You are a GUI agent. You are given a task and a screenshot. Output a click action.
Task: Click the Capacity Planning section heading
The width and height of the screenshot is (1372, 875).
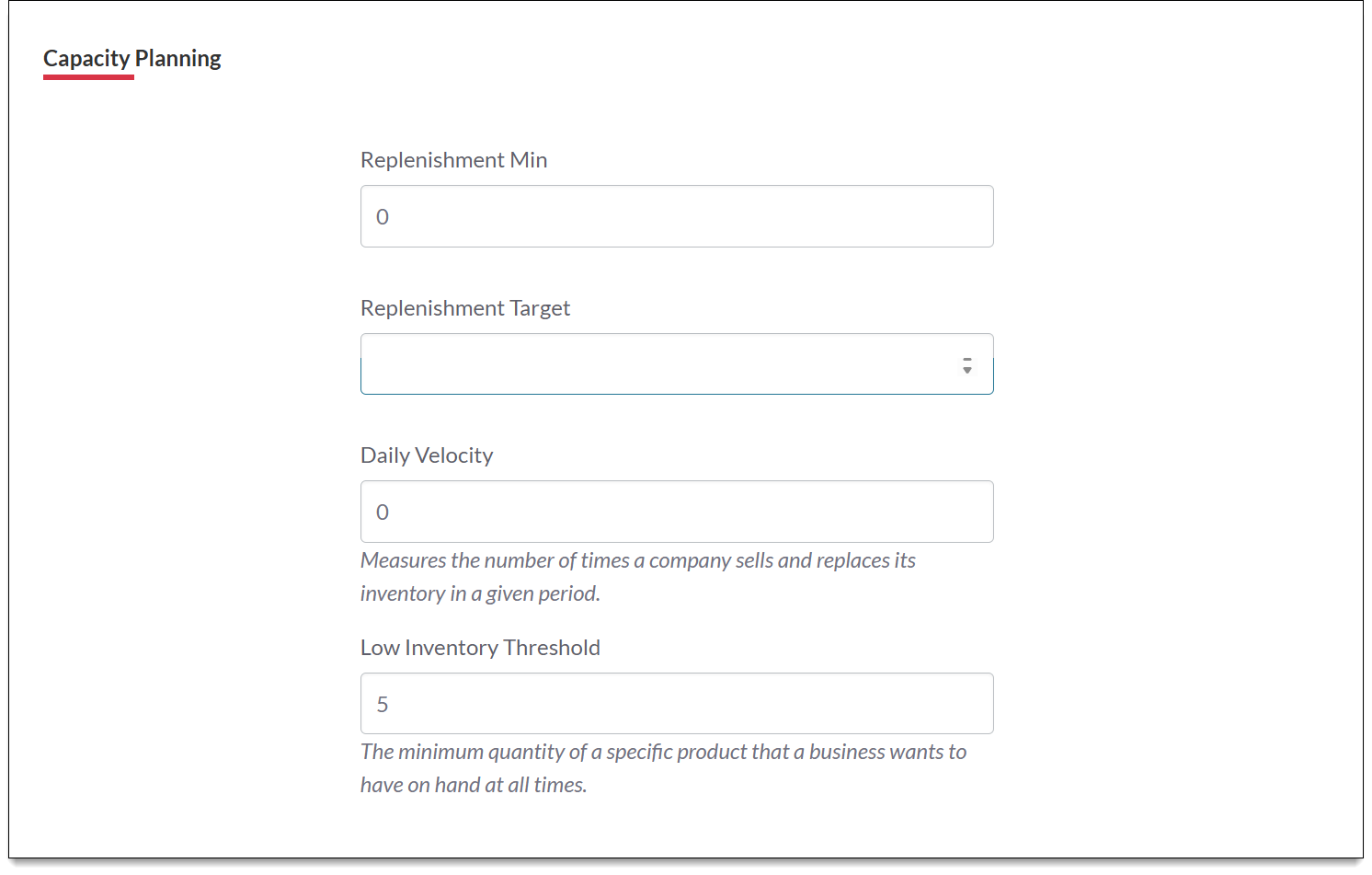pos(132,58)
